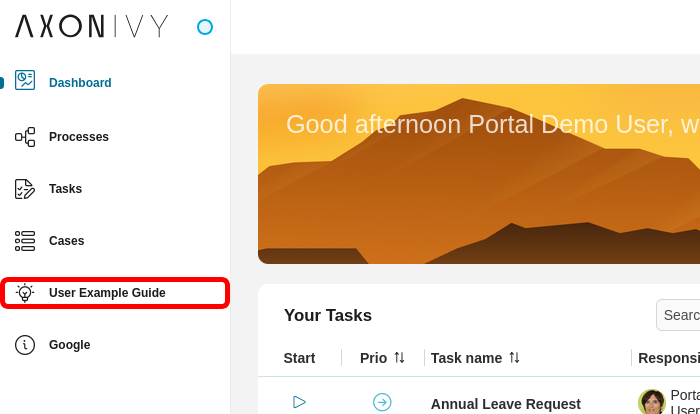
Task: Open the Processes icon in sidebar
Action: [x=25, y=137]
